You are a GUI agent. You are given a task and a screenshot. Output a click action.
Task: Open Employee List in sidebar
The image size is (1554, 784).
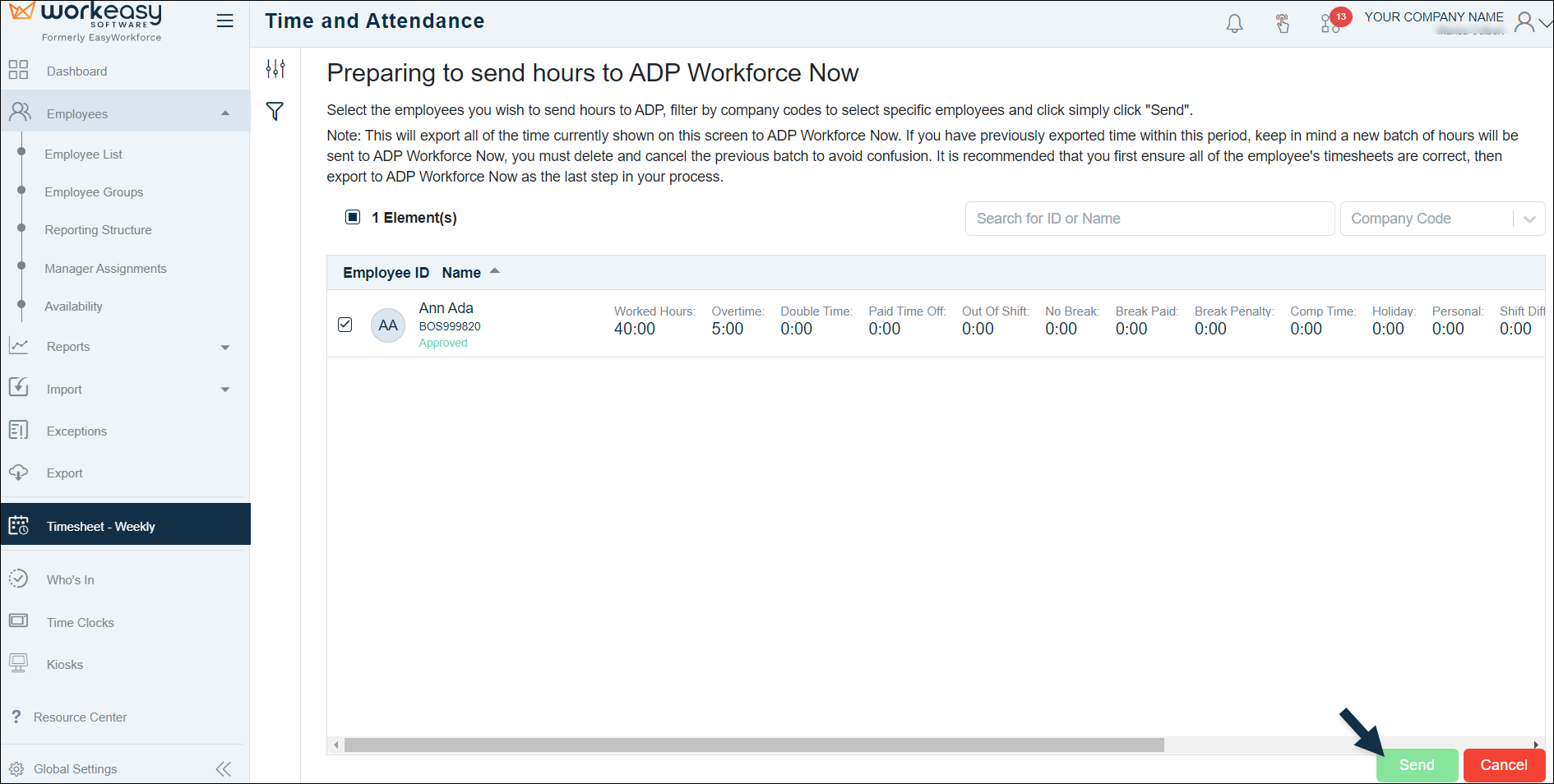tap(83, 154)
